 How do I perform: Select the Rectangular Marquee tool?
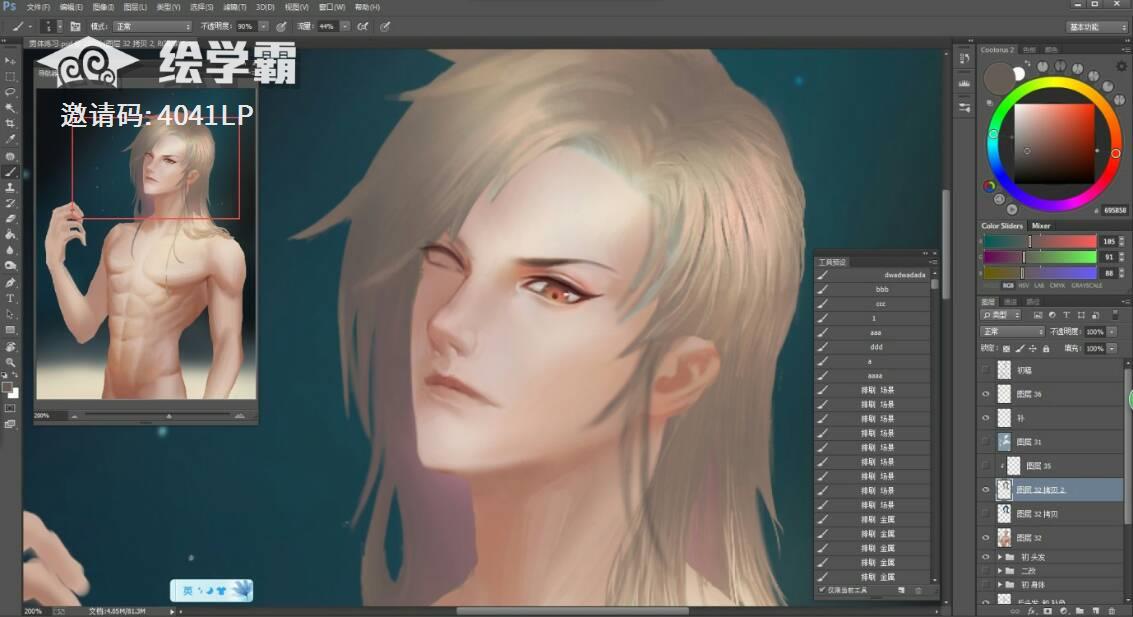click(x=10, y=77)
